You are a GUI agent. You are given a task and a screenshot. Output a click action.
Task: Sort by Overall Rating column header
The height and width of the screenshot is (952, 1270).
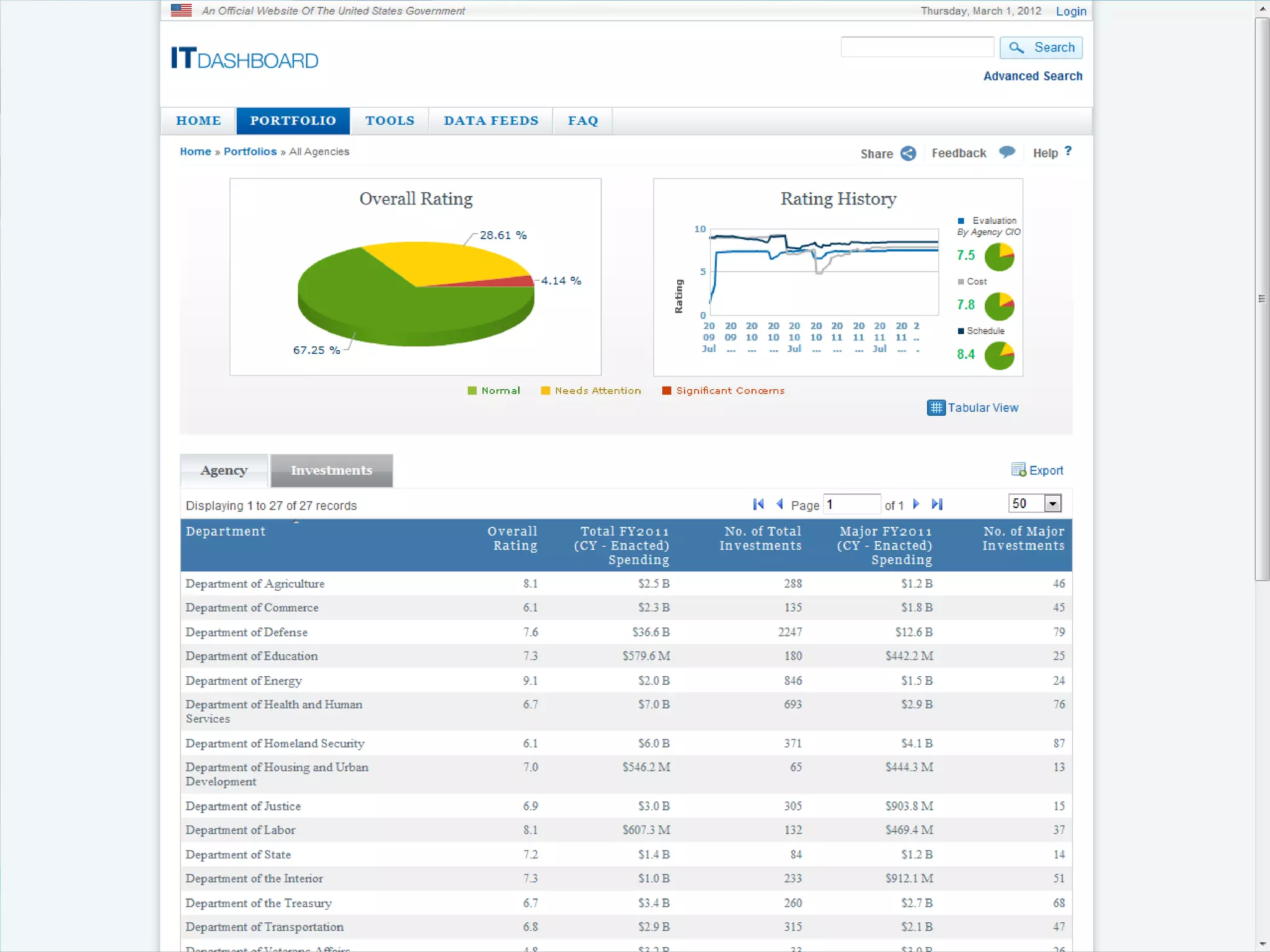[512, 538]
